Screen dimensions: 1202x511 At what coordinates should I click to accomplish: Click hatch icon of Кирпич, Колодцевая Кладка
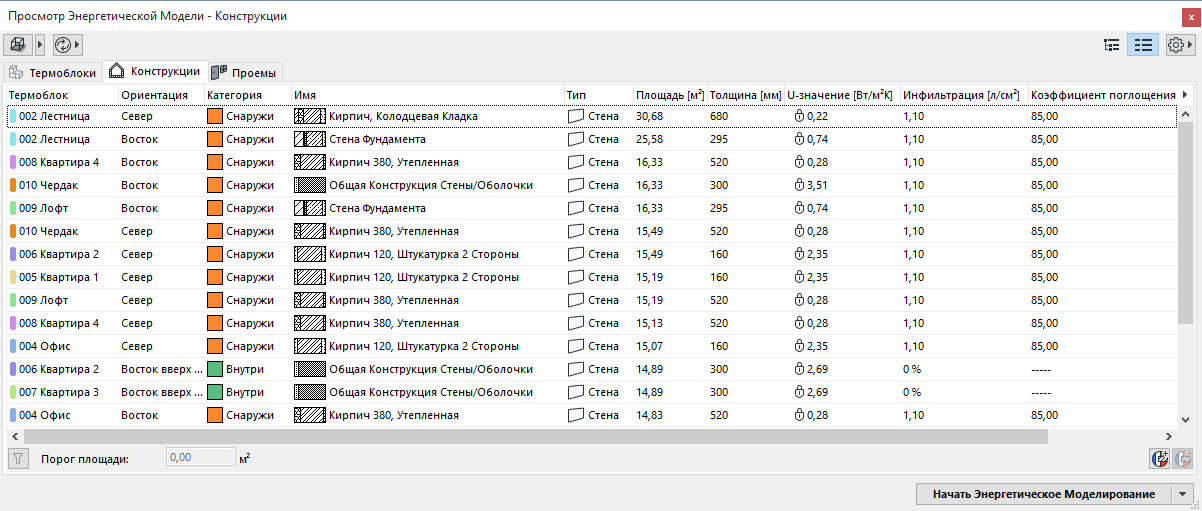tap(310, 116)
